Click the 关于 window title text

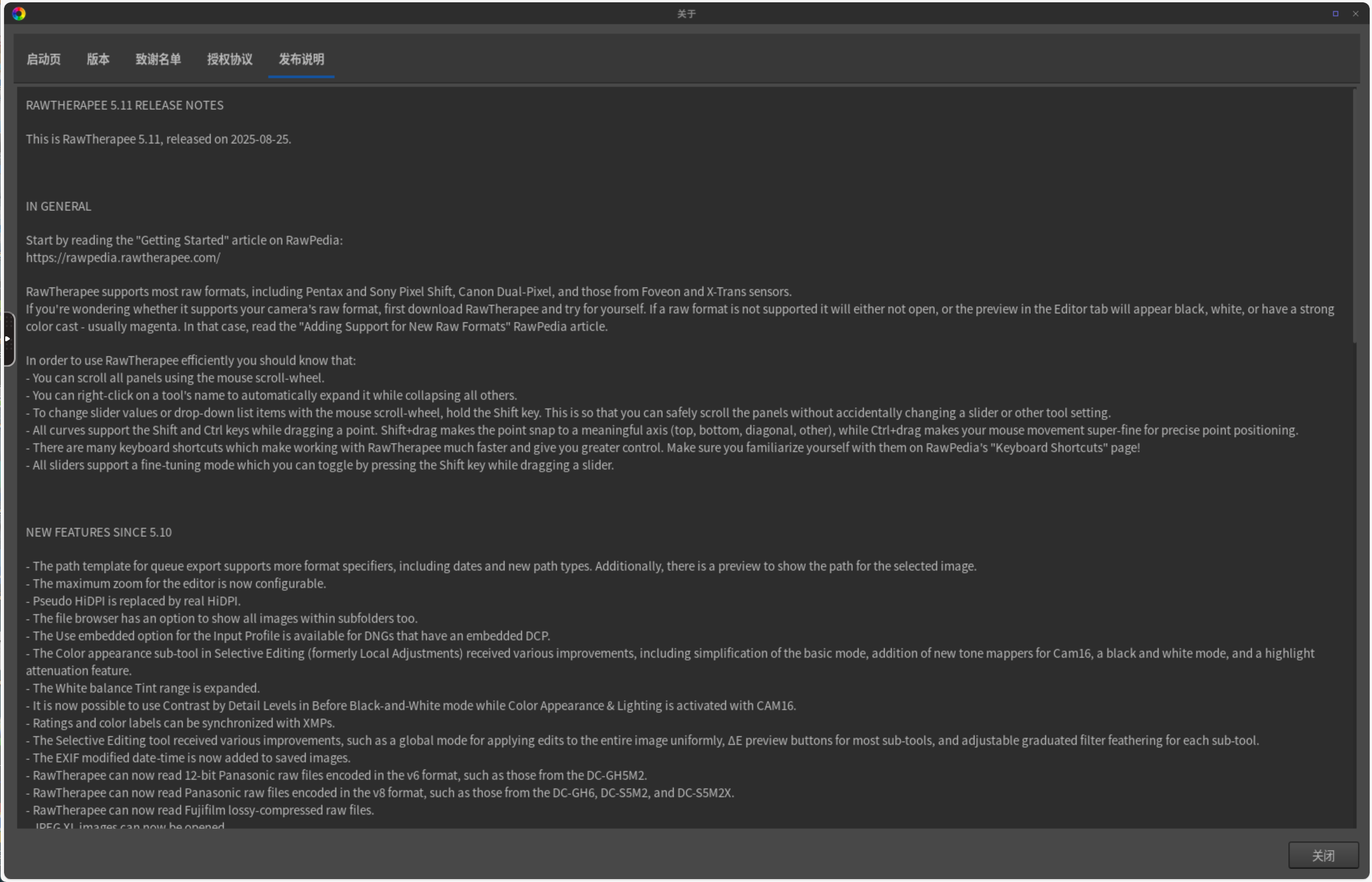click(686, 13)
